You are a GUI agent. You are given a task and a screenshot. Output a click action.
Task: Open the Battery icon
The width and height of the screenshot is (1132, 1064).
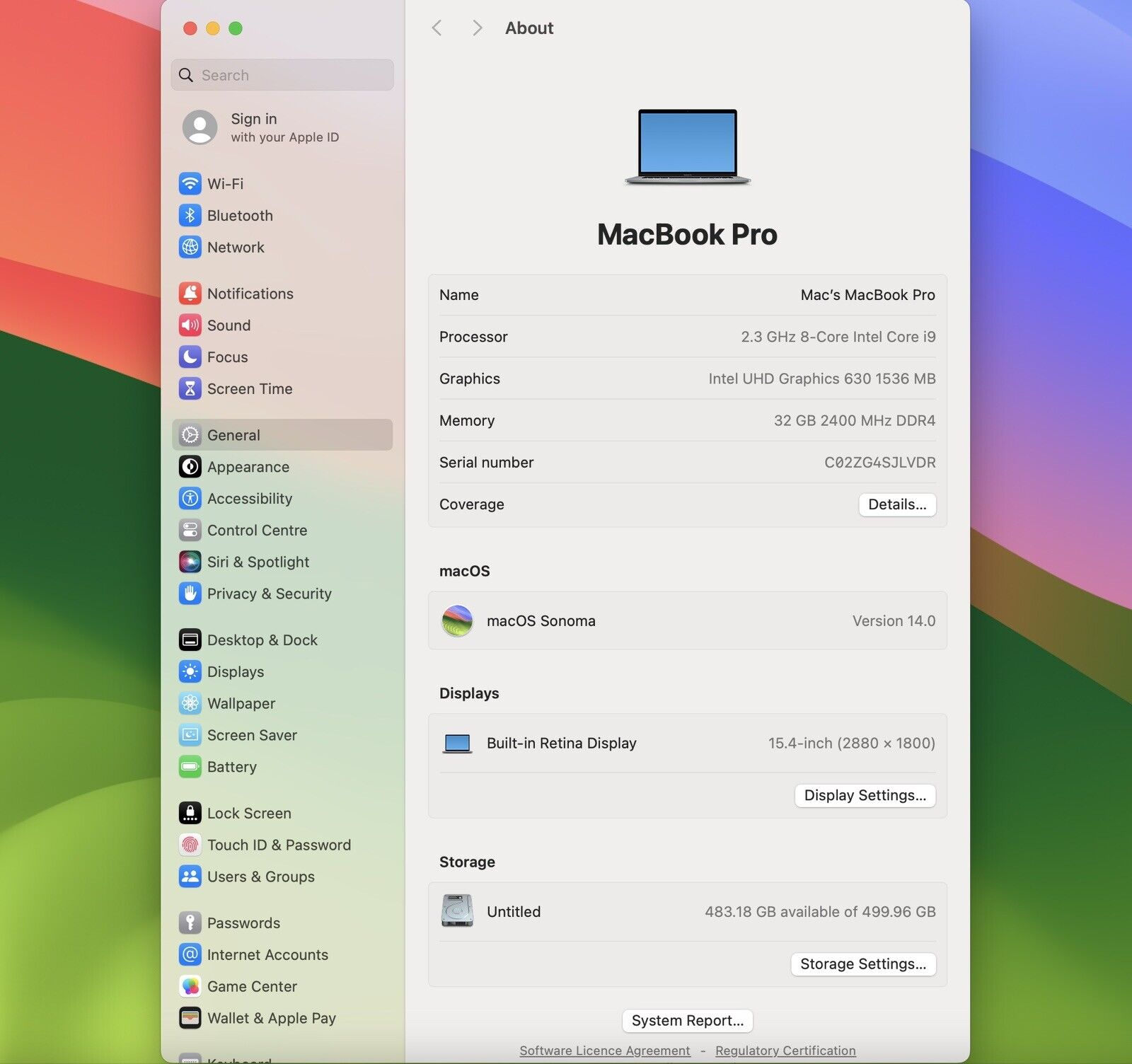[x=190, y=767]
